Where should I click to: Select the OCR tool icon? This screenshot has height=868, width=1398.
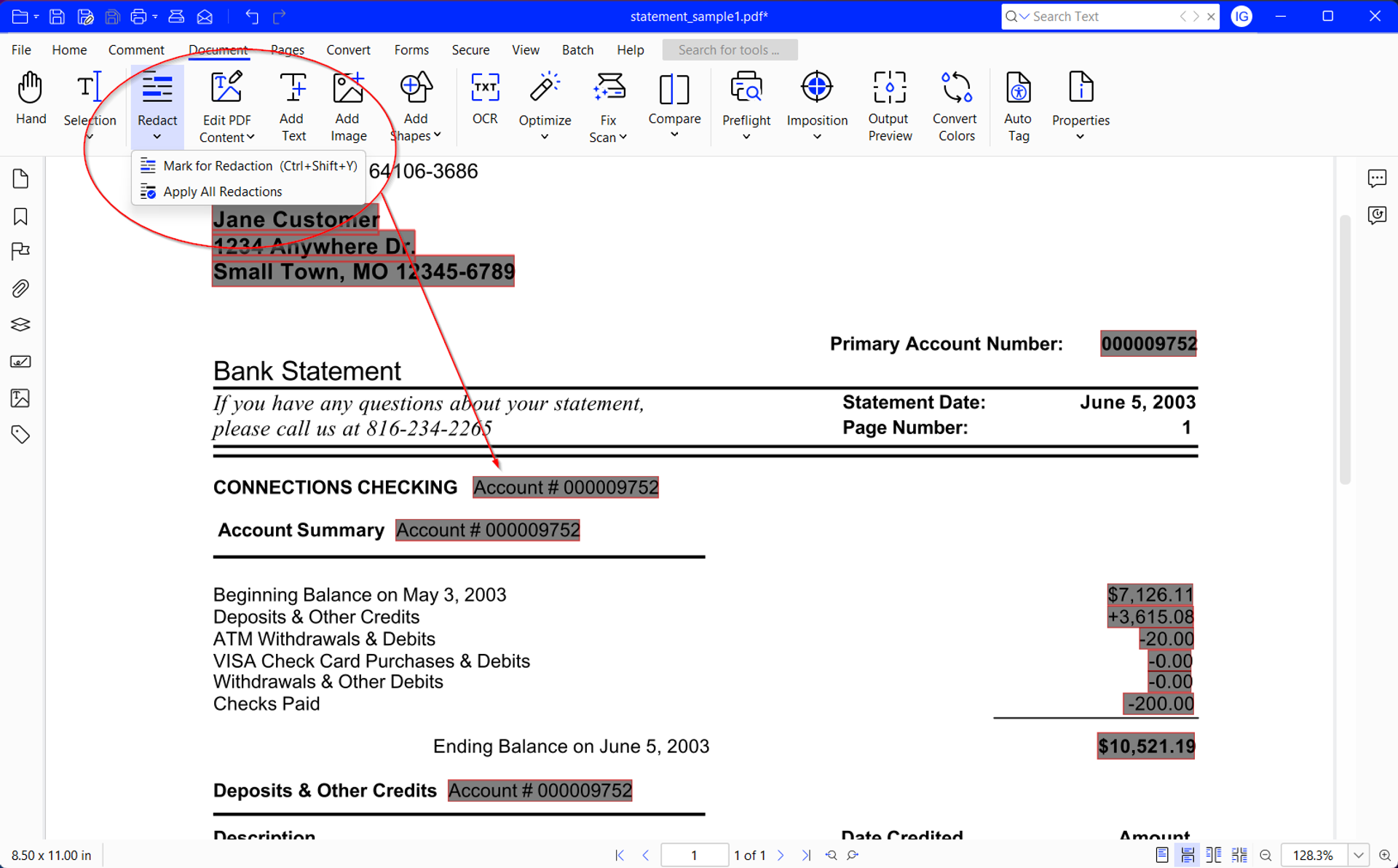484,89
